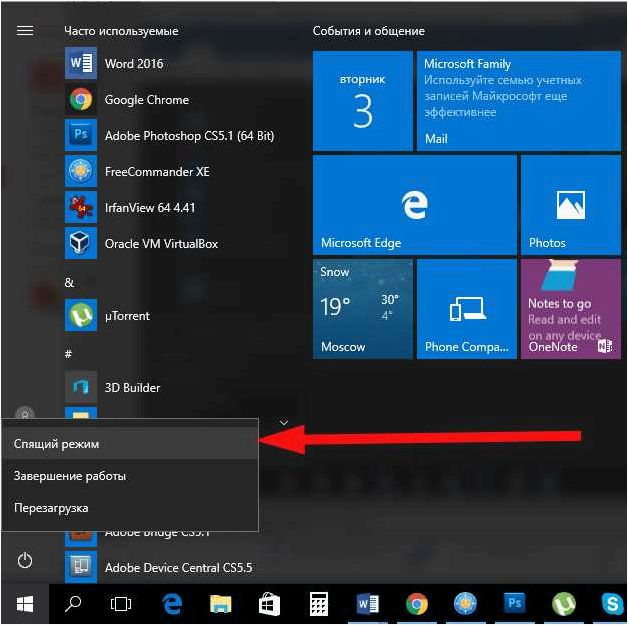Open the Photos tile
This screenshot has width=628, height=625.
pos(571,205)
